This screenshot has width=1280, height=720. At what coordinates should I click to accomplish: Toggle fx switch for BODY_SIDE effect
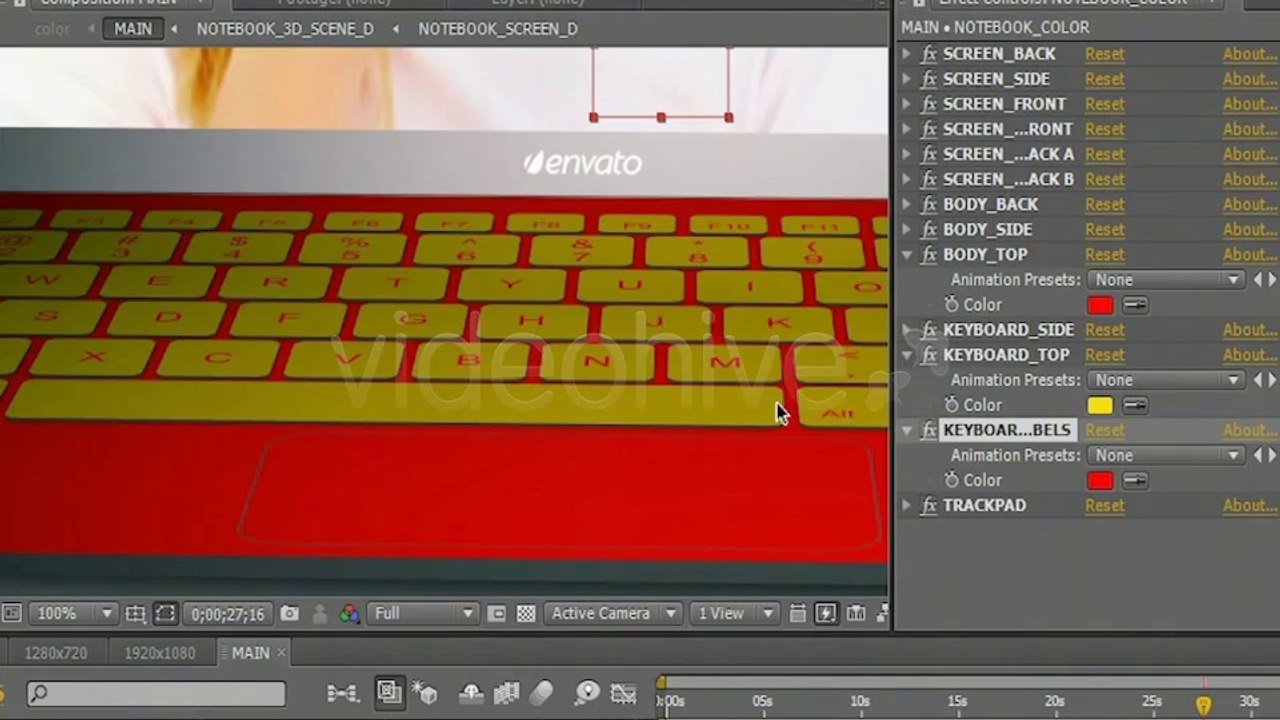click(929, 229)
